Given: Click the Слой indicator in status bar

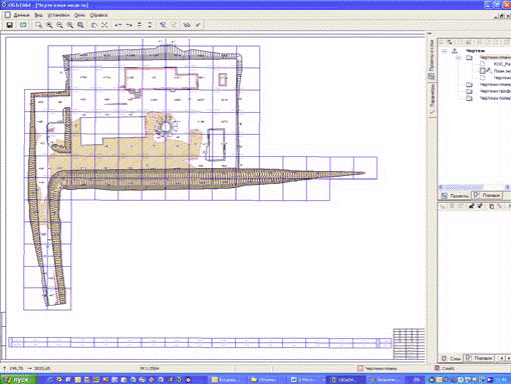Looking at the screenshot, I should click(x=445, y=368).
